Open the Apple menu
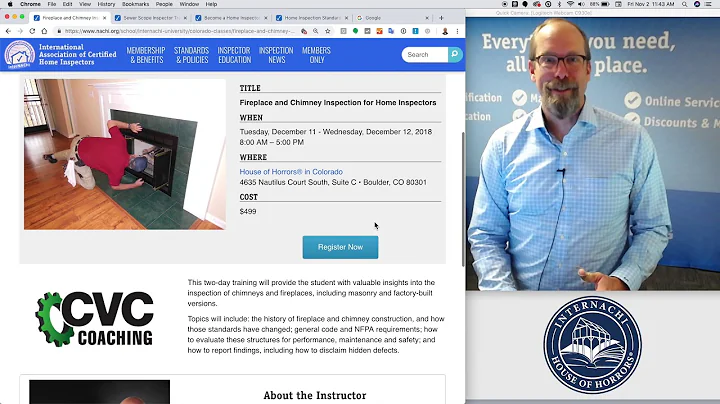The width and height of the screenshot is (720, 404). point(10,4)
